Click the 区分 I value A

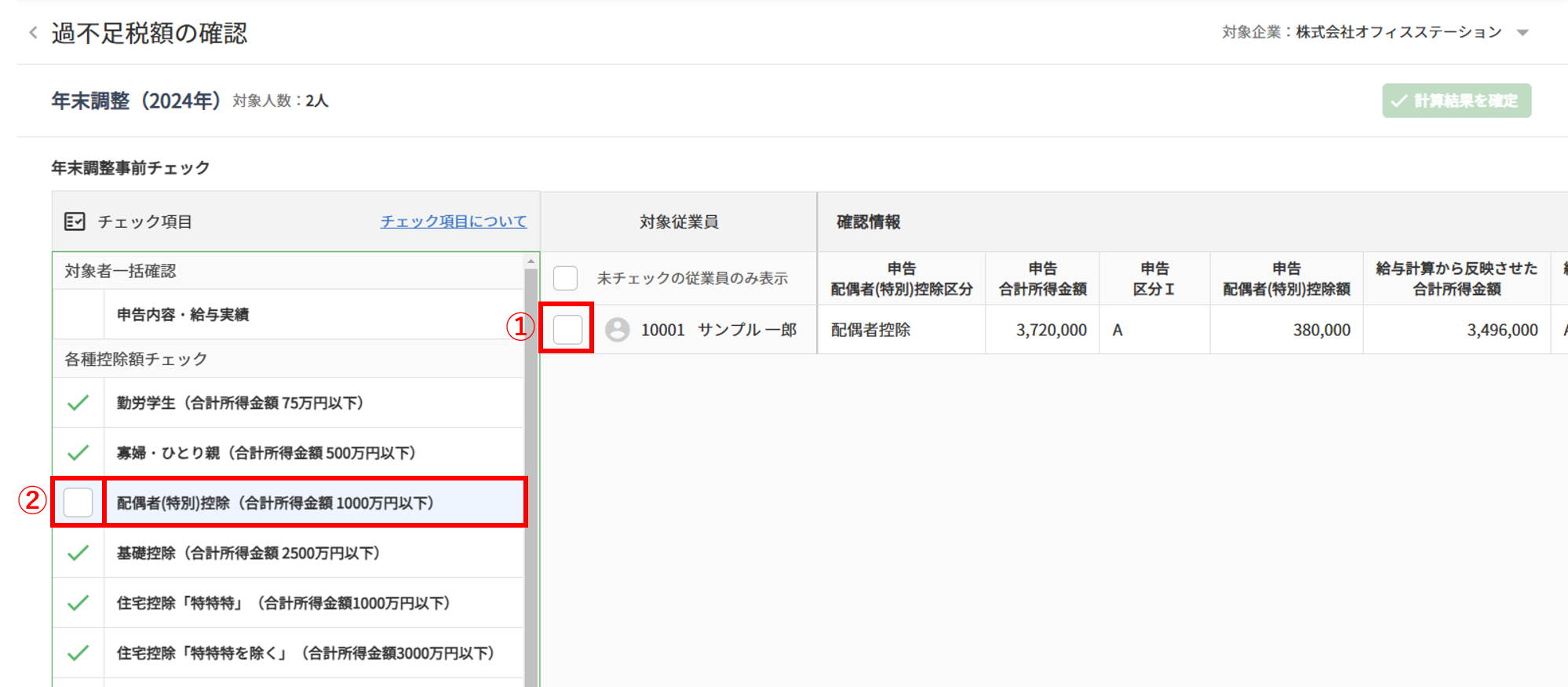coord(1118,330)
